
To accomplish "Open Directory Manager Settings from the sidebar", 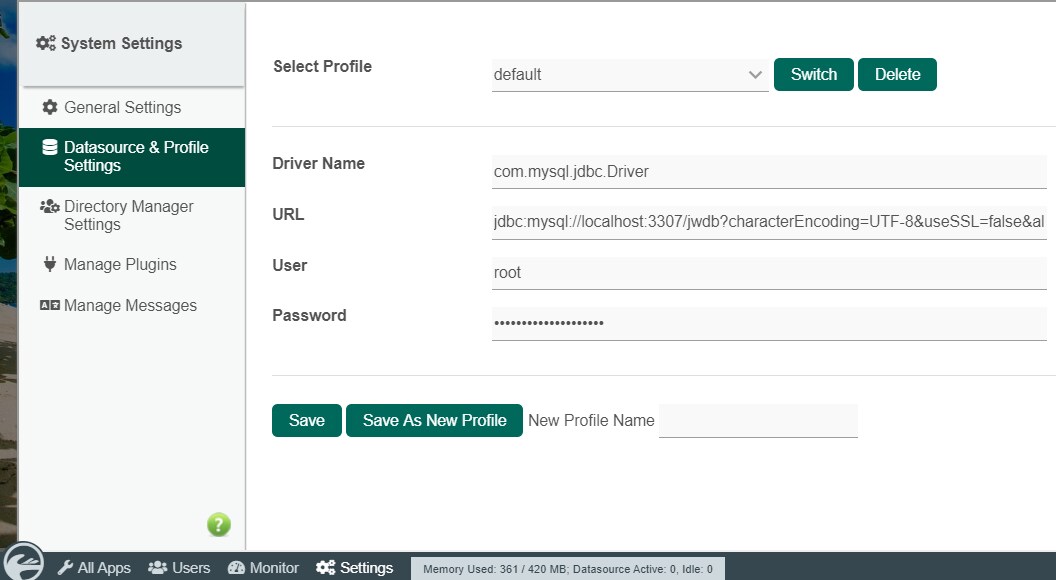I will [x=128, y=215].
